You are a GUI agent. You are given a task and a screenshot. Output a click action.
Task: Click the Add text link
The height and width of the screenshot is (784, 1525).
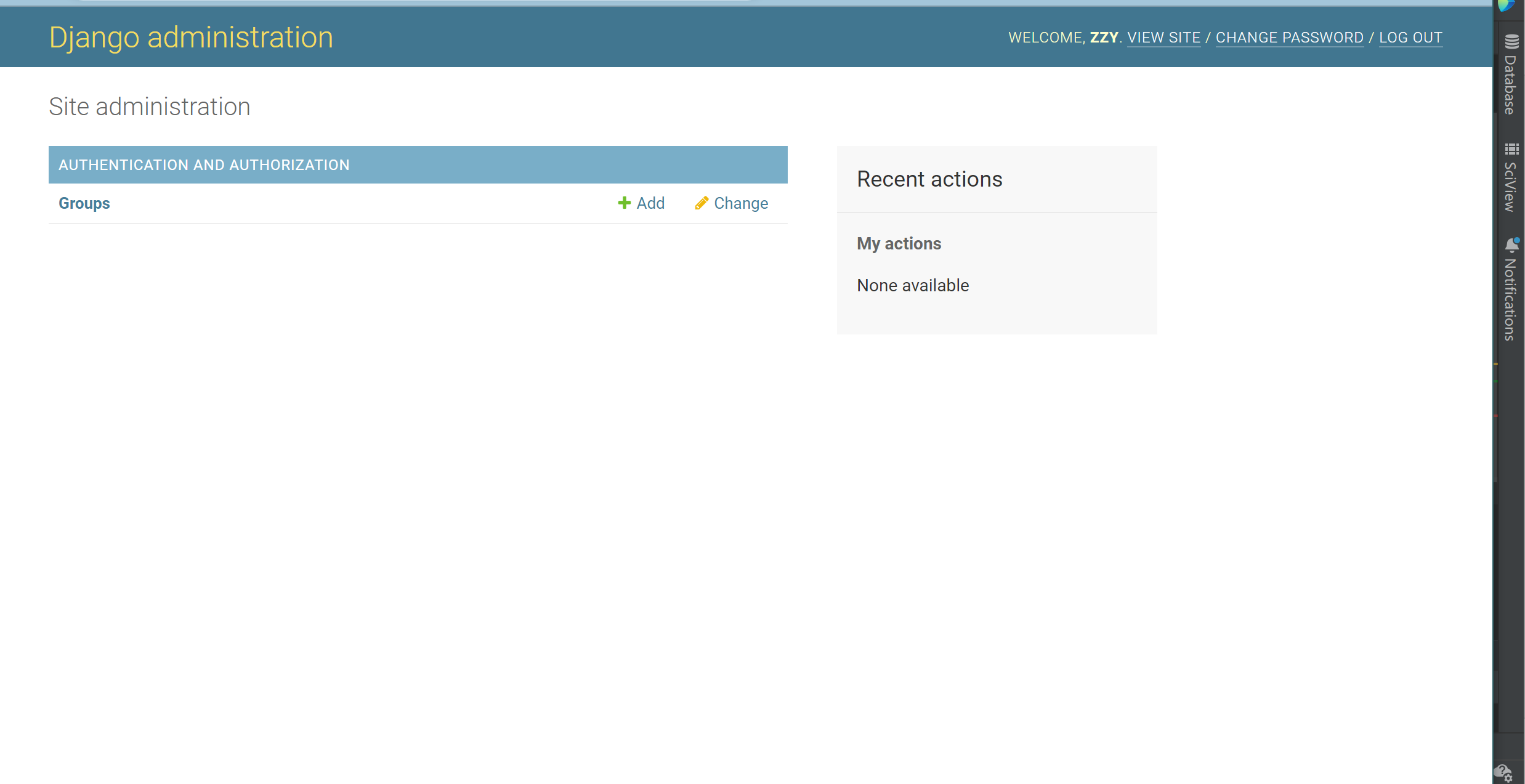point(650,203)
